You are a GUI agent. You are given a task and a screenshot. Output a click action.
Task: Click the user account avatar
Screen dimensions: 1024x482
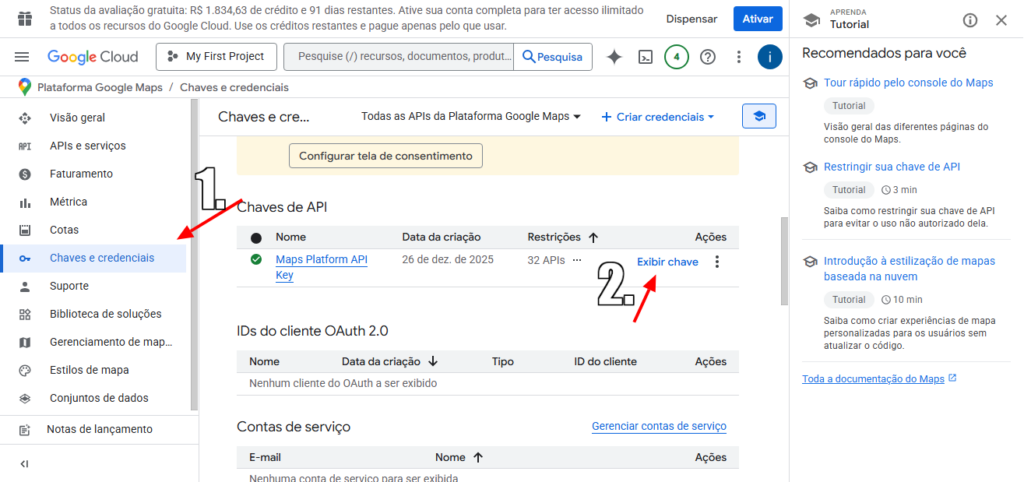tap(770, 57)
